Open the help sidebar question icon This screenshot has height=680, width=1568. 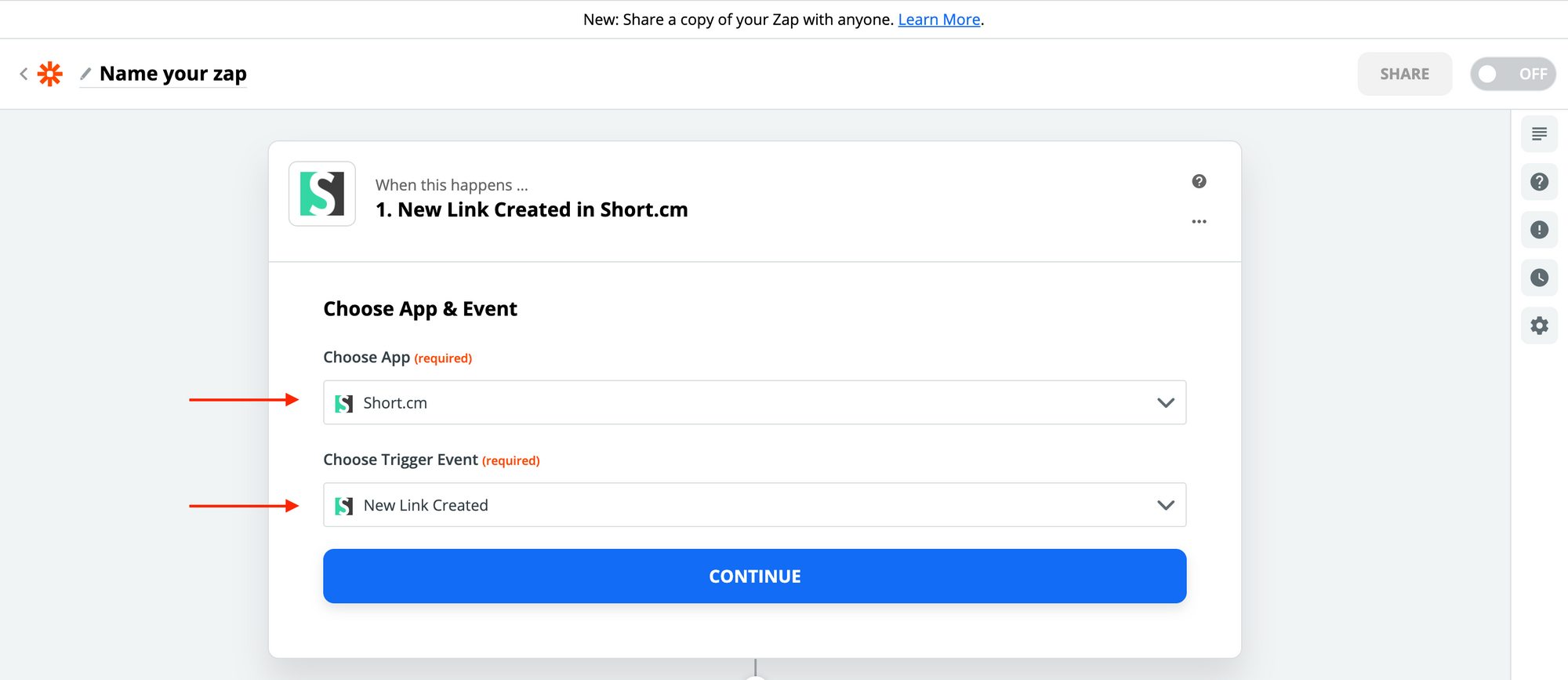pyautogui.click(x=1539, y=182)
